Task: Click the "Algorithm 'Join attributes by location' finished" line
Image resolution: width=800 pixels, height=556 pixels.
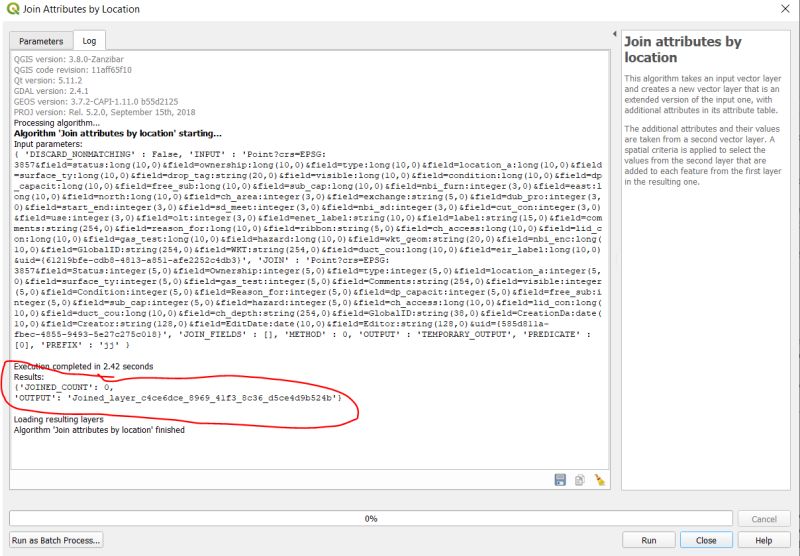Action: click(99, 430)
